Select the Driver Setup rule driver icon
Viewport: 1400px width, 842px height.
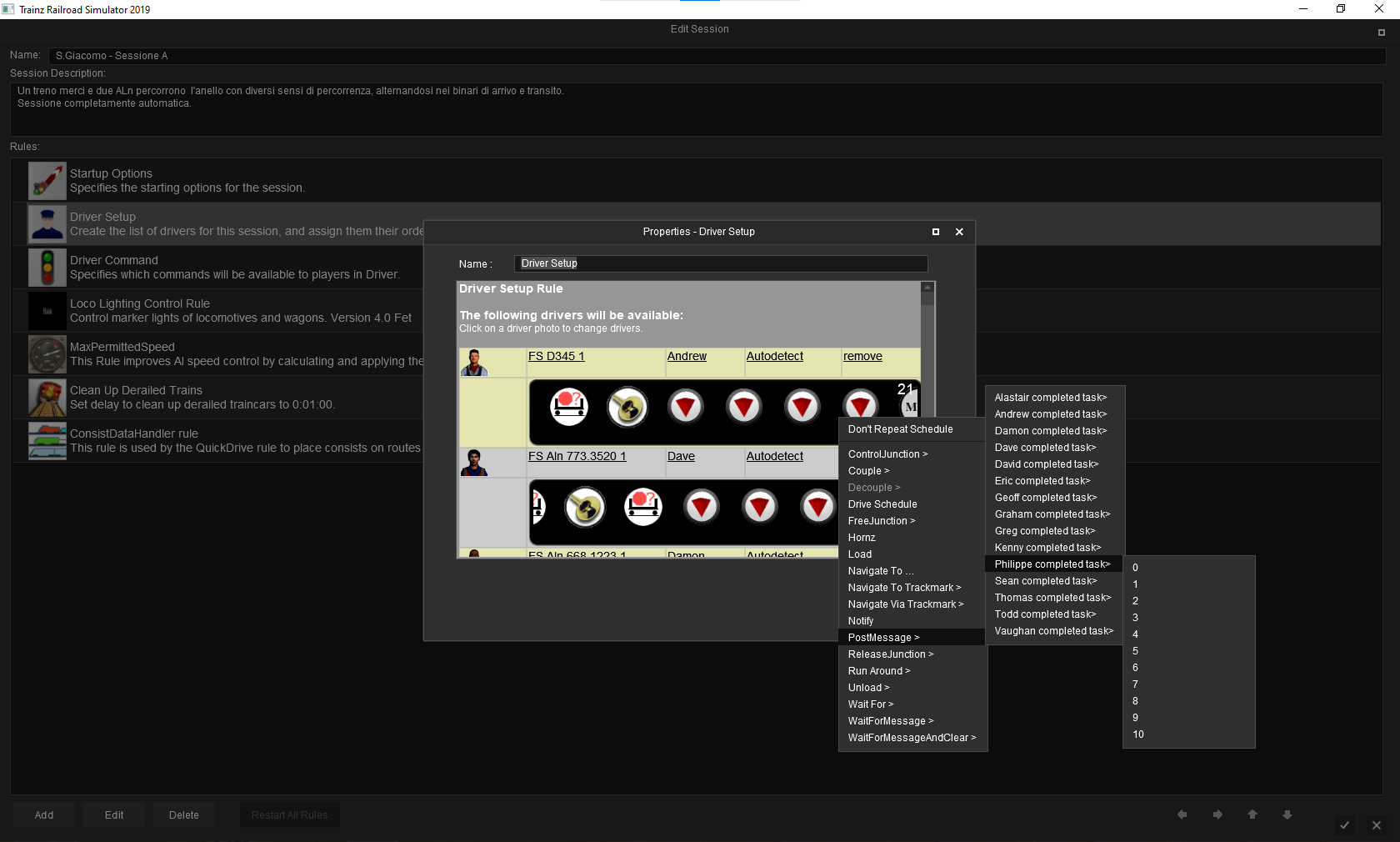[x=47, y=223]
